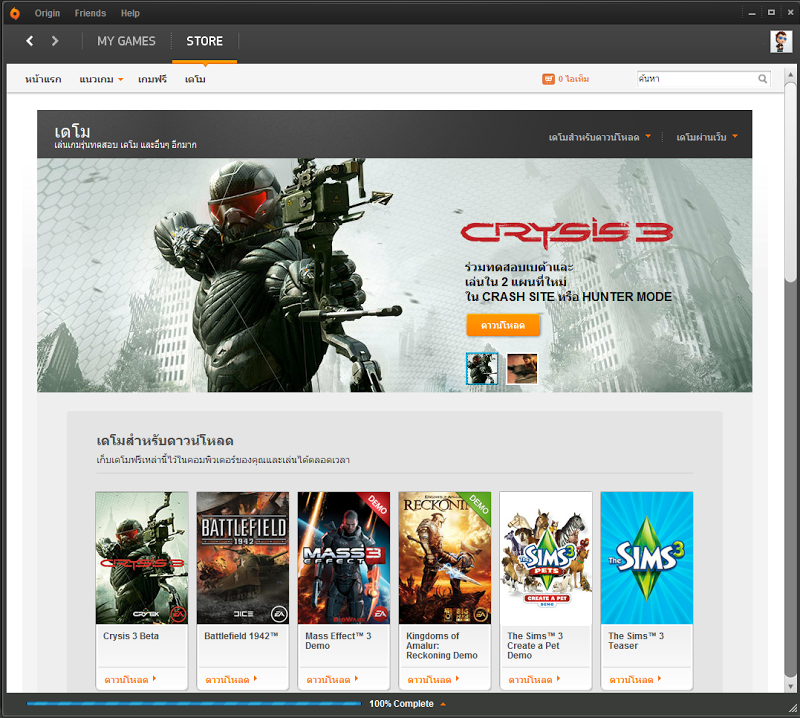Open The Sims 3 Teaser cover
The width and height of the screenshot is (800, 718).
tap(647, 558)
